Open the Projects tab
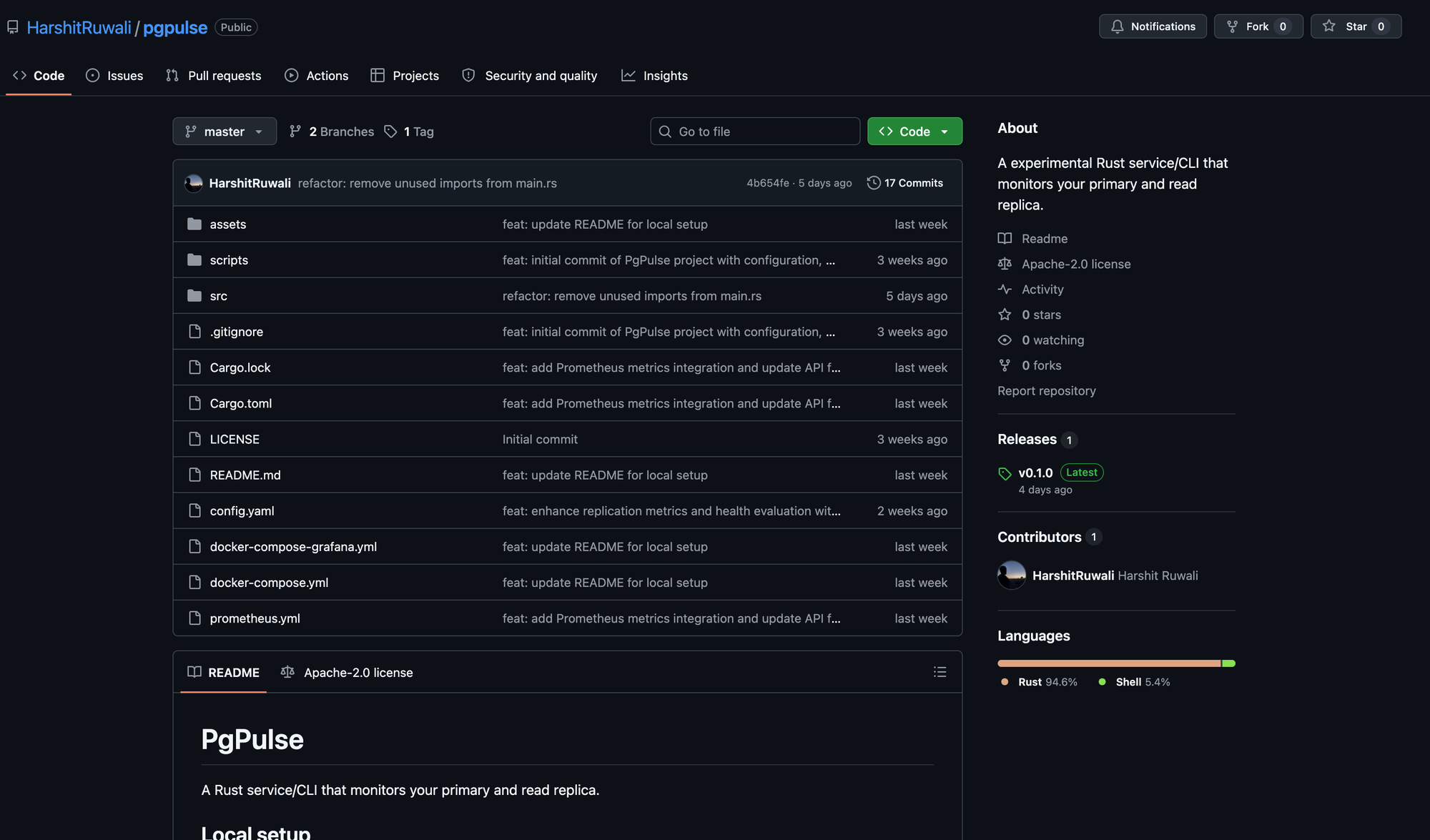Image resolution: width=1430 pixels, height=840 pixels. point(405,76)
